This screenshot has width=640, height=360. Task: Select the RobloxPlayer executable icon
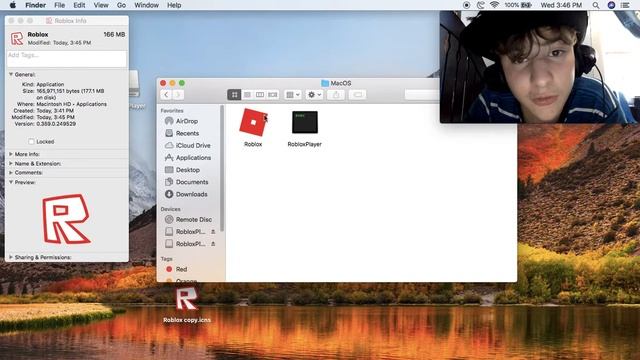click(x=304, y=122)
